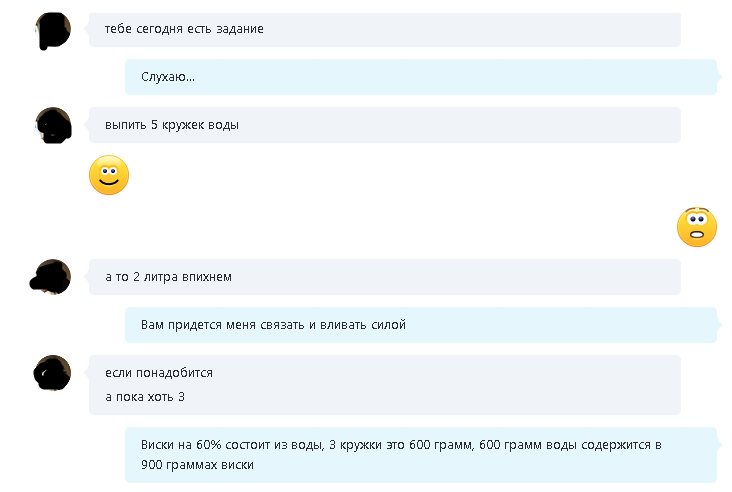Select the line "если понадобится"
Screen dimensions: 732x492
(159, 373)
